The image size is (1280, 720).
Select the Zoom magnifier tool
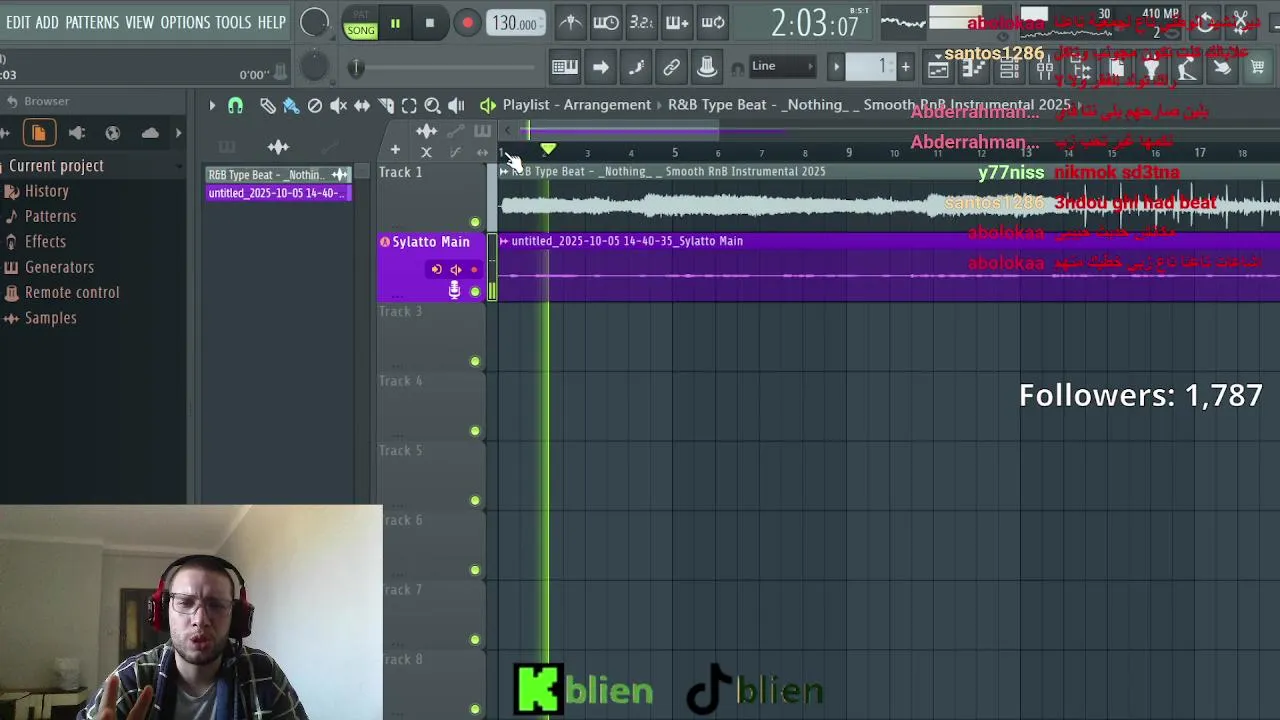pos(433,105)
